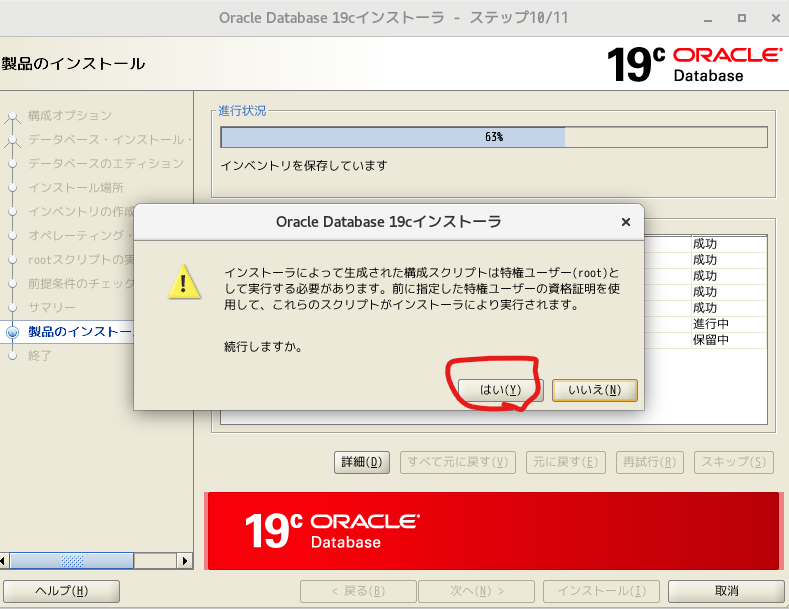Select 構成オプション step in sidebar
The width and height of the screenshot is (789, 609).
point(70,116)
